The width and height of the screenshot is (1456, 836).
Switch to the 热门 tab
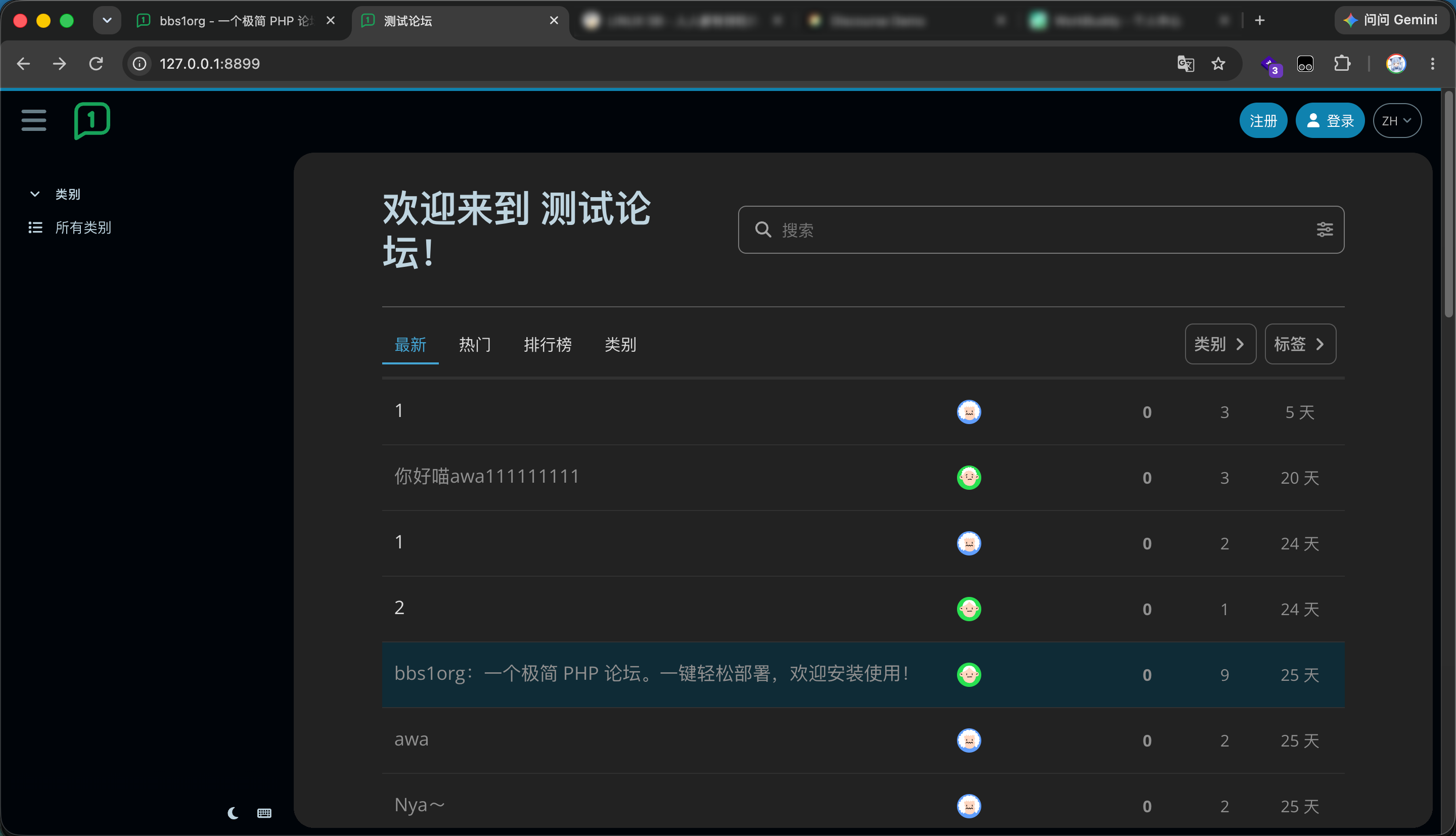click(475, 345)
